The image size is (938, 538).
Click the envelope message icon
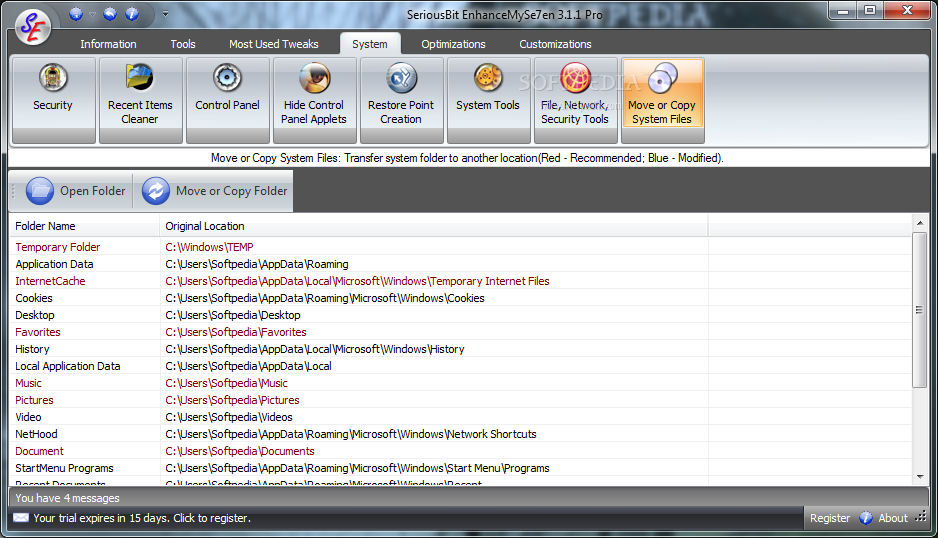(x=21, y=518)
